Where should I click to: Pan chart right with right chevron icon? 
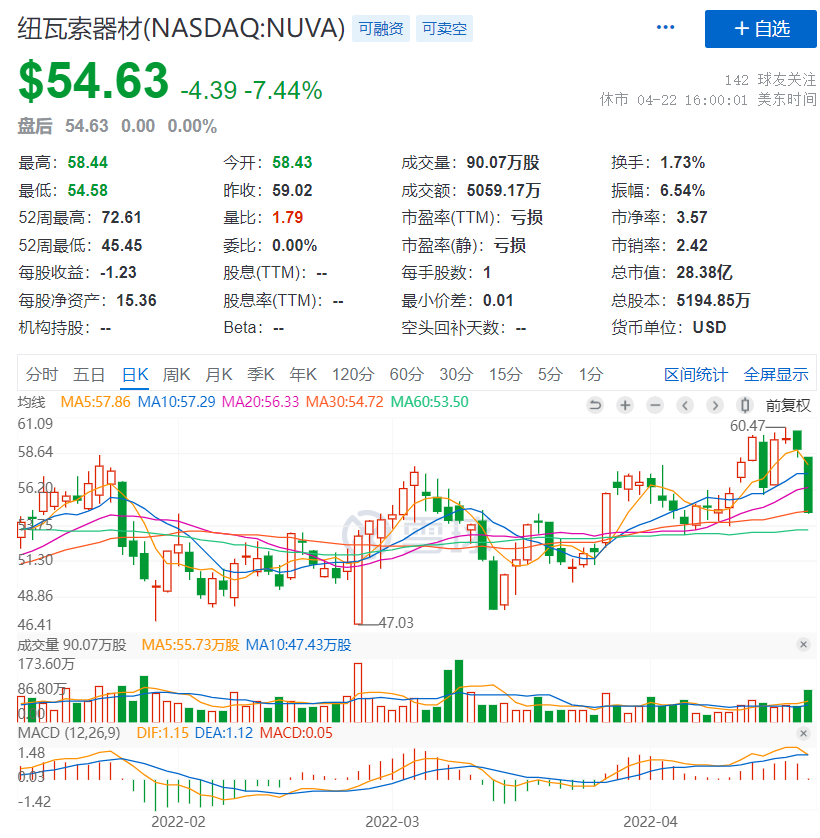pyautogui.click(x=715, y=406)
